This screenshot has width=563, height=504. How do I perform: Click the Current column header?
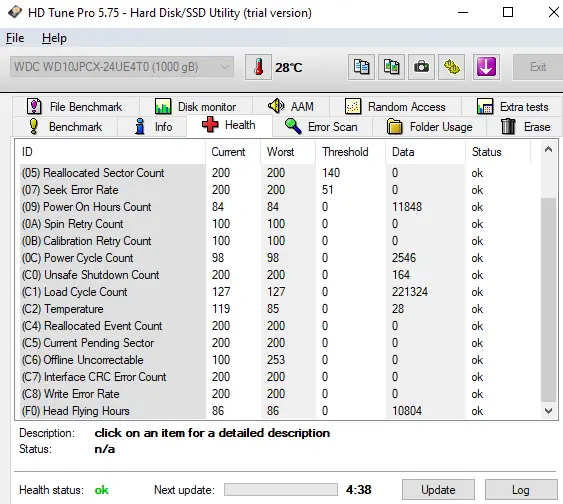233,152
